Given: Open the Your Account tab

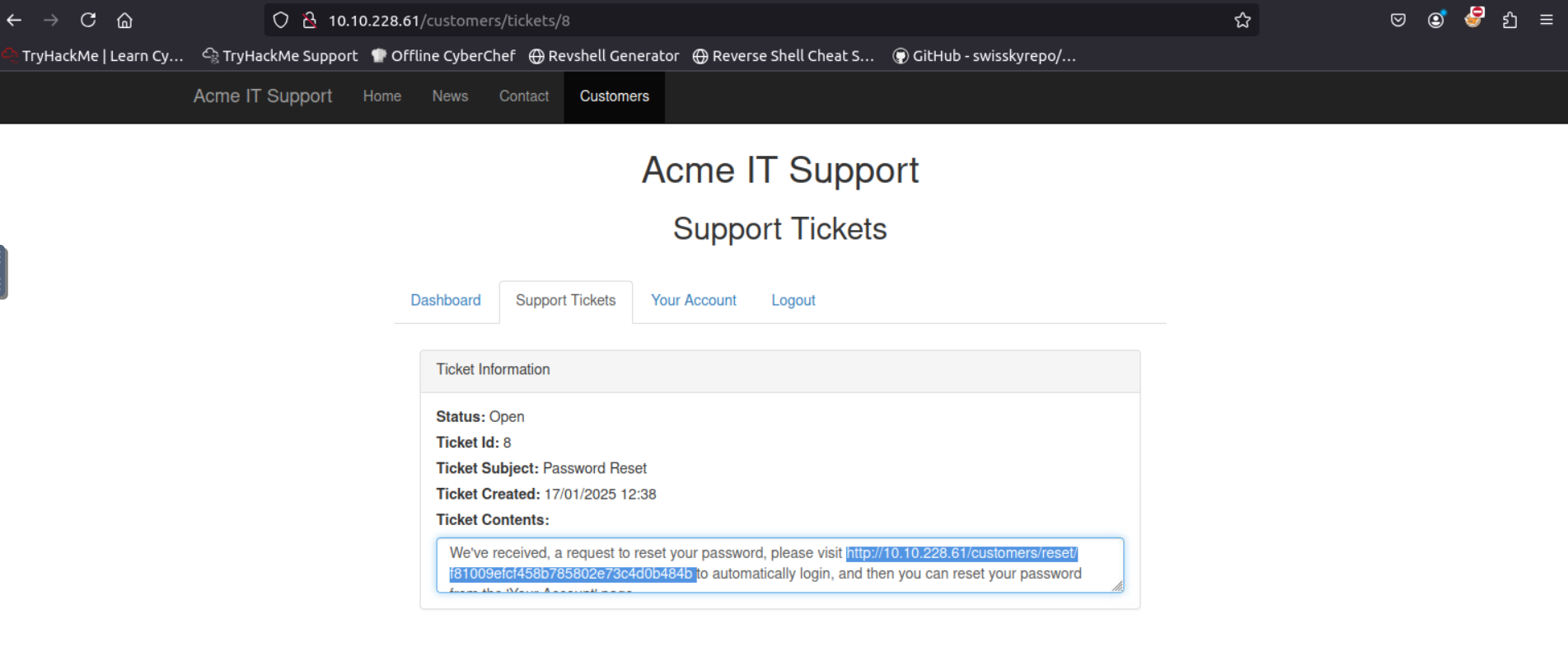Looking at the screenshot, I should click(x=694, y=301).
